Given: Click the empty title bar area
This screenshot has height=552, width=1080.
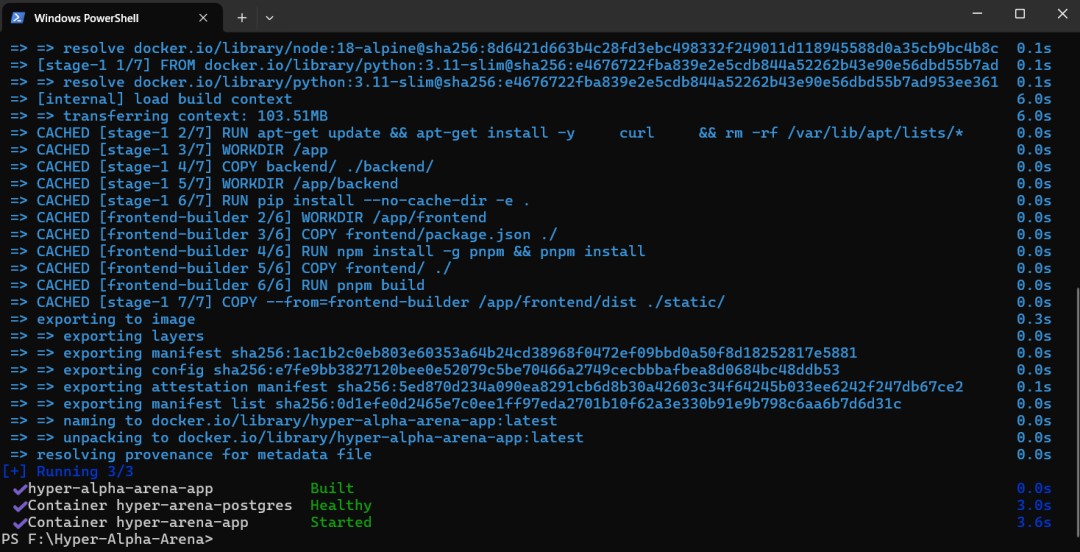Looking at the screenshot, I should pos(600,18).
